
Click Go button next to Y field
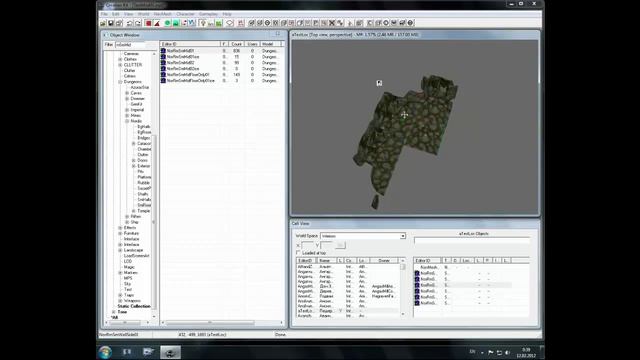tap(340, 245)
